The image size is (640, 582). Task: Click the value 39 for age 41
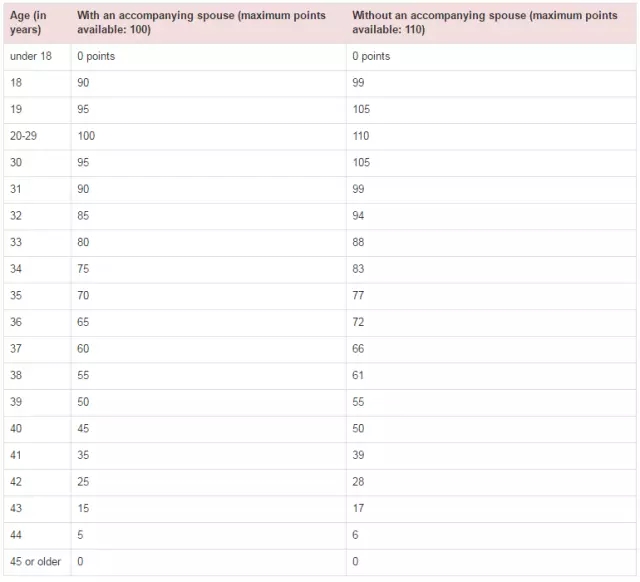[358, 455]
